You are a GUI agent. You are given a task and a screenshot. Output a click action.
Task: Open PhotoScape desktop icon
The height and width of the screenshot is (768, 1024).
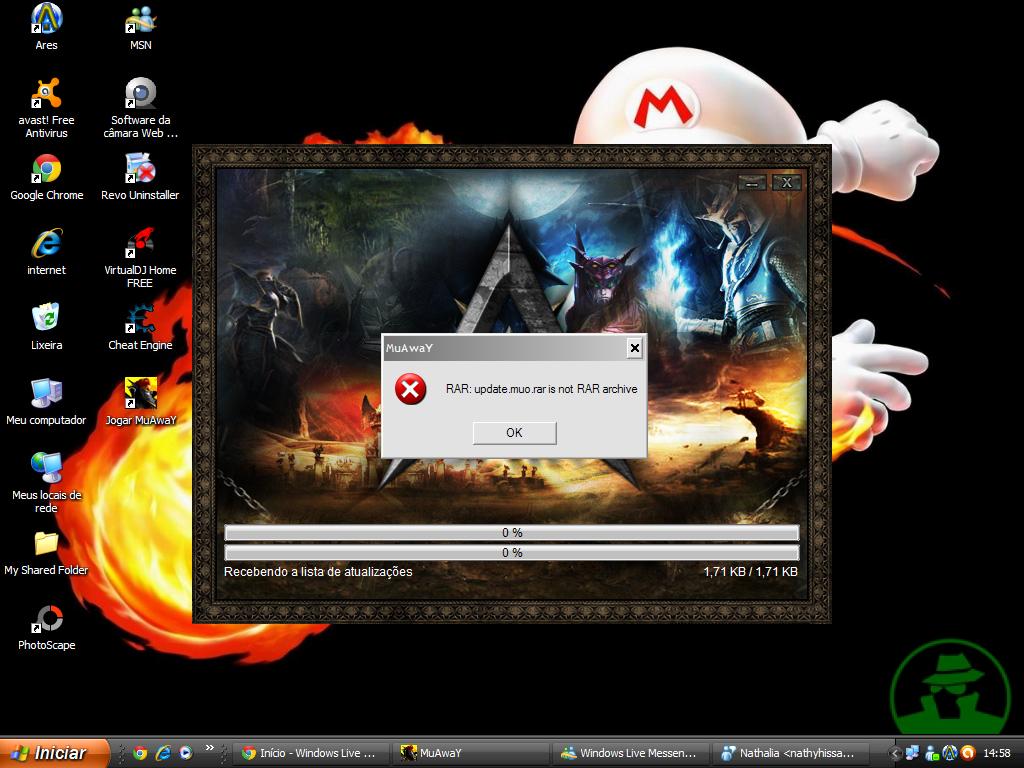pyautogui.click(x=47, y=619)
